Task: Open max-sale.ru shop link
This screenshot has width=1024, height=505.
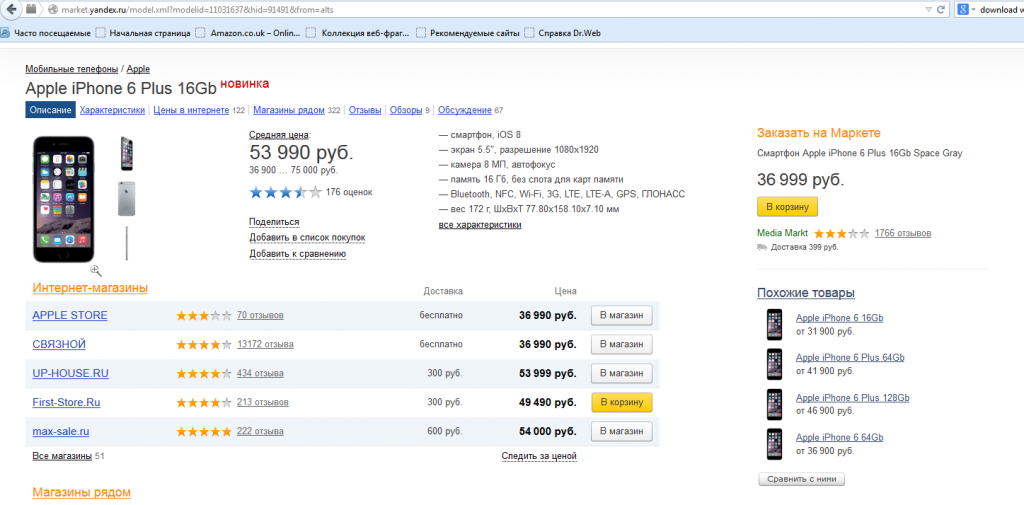Action: point(61,432)
